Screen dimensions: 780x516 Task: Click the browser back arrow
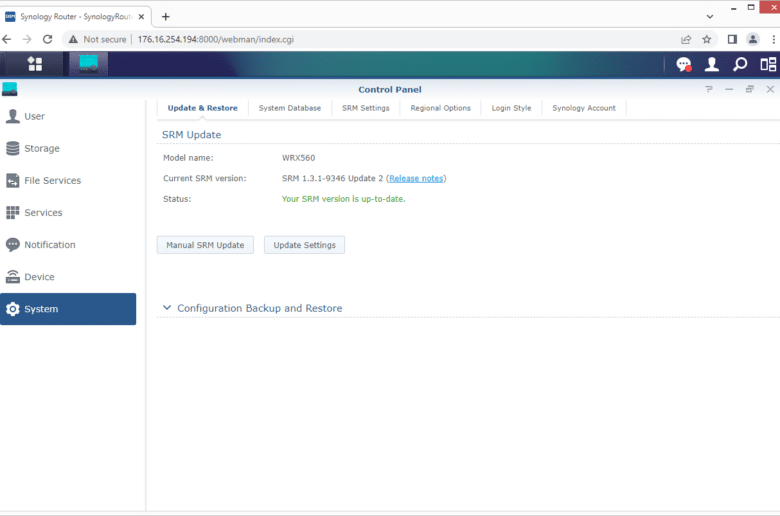(x=7, y=39)
